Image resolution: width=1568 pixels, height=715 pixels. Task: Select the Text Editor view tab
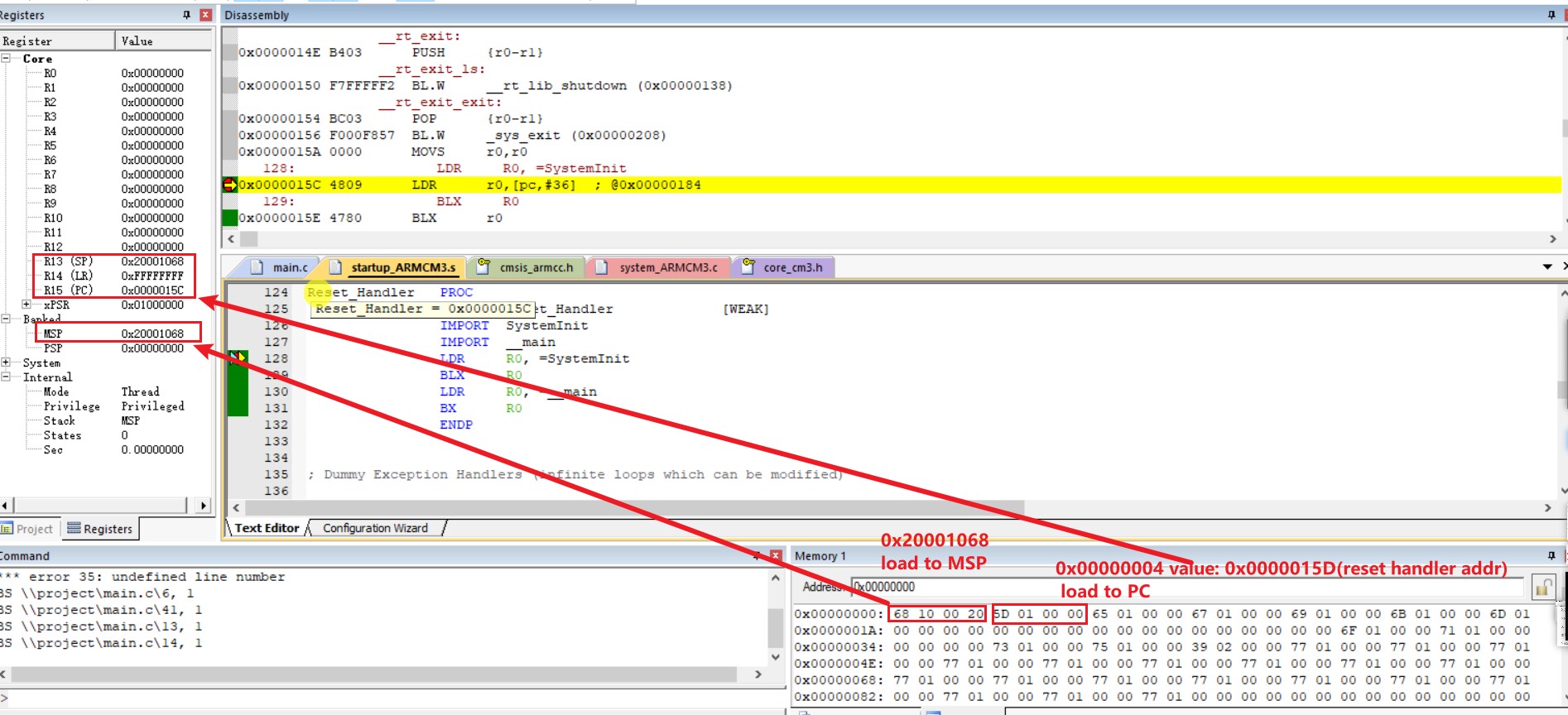(267, 528)
